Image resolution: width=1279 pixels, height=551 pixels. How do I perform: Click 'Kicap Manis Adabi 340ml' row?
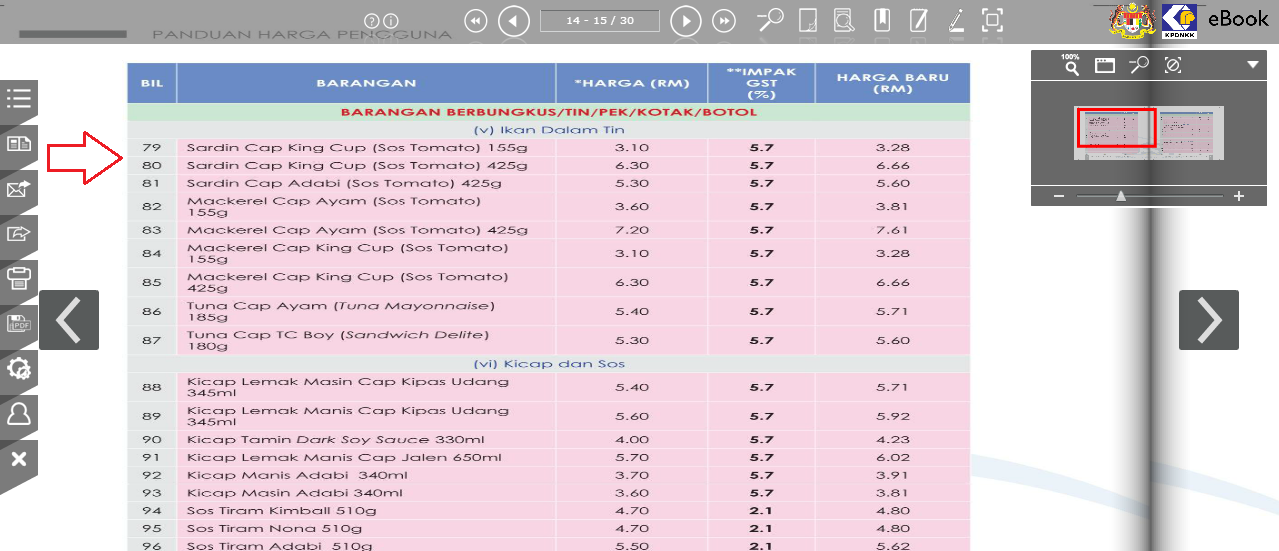(548, 475)
